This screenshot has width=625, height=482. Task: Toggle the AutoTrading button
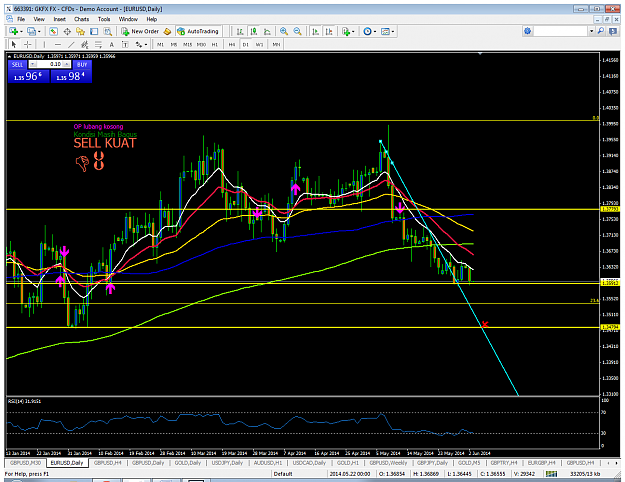click(199, 31)
